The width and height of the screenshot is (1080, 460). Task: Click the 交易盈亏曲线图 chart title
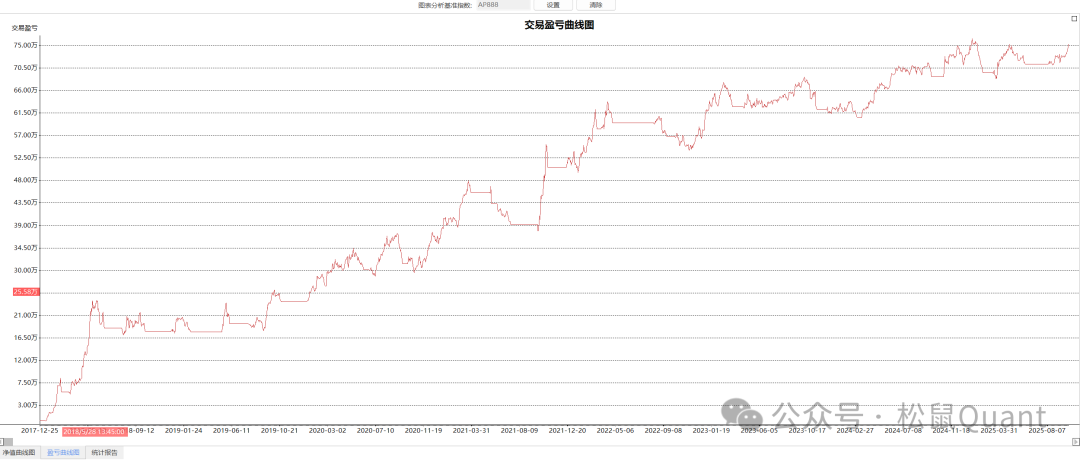559,25
